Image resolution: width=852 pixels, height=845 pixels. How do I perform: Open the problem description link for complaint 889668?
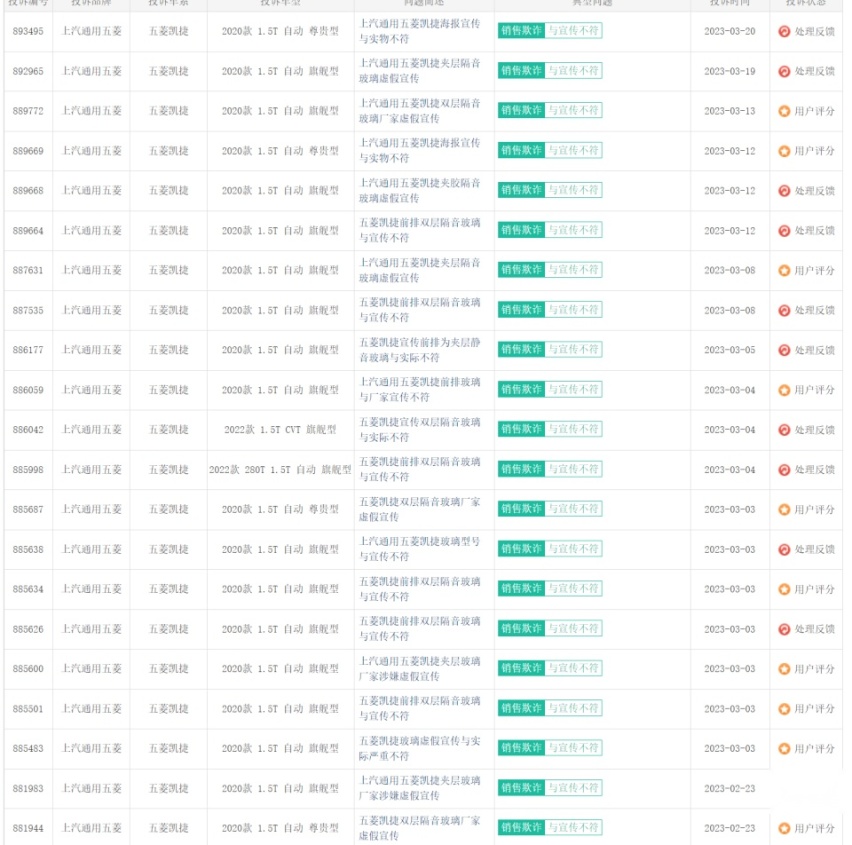pyautogui.click(x=419, y=190)
